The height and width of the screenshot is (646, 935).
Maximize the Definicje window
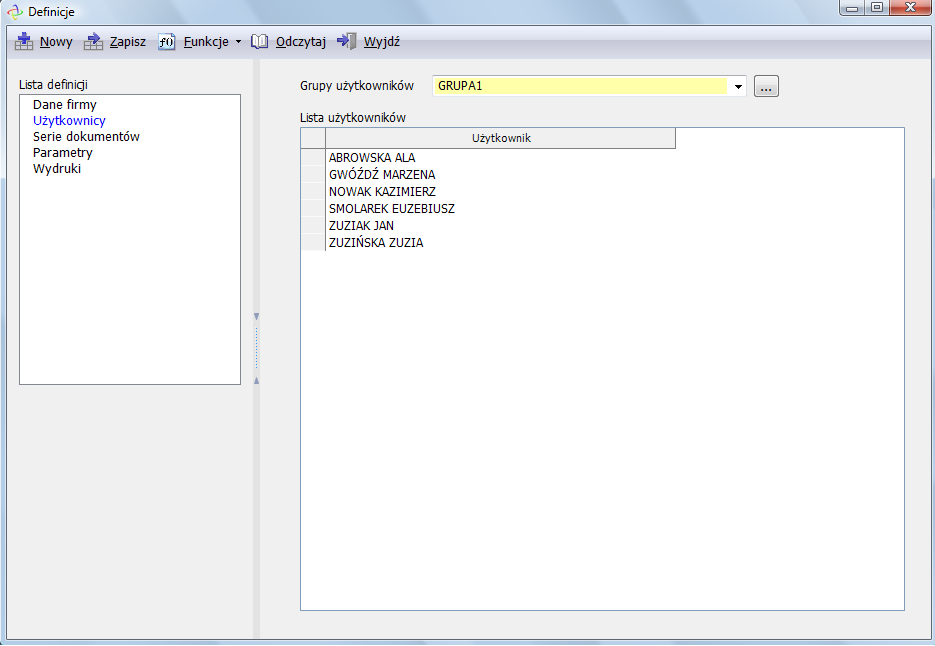click(877, 8)
